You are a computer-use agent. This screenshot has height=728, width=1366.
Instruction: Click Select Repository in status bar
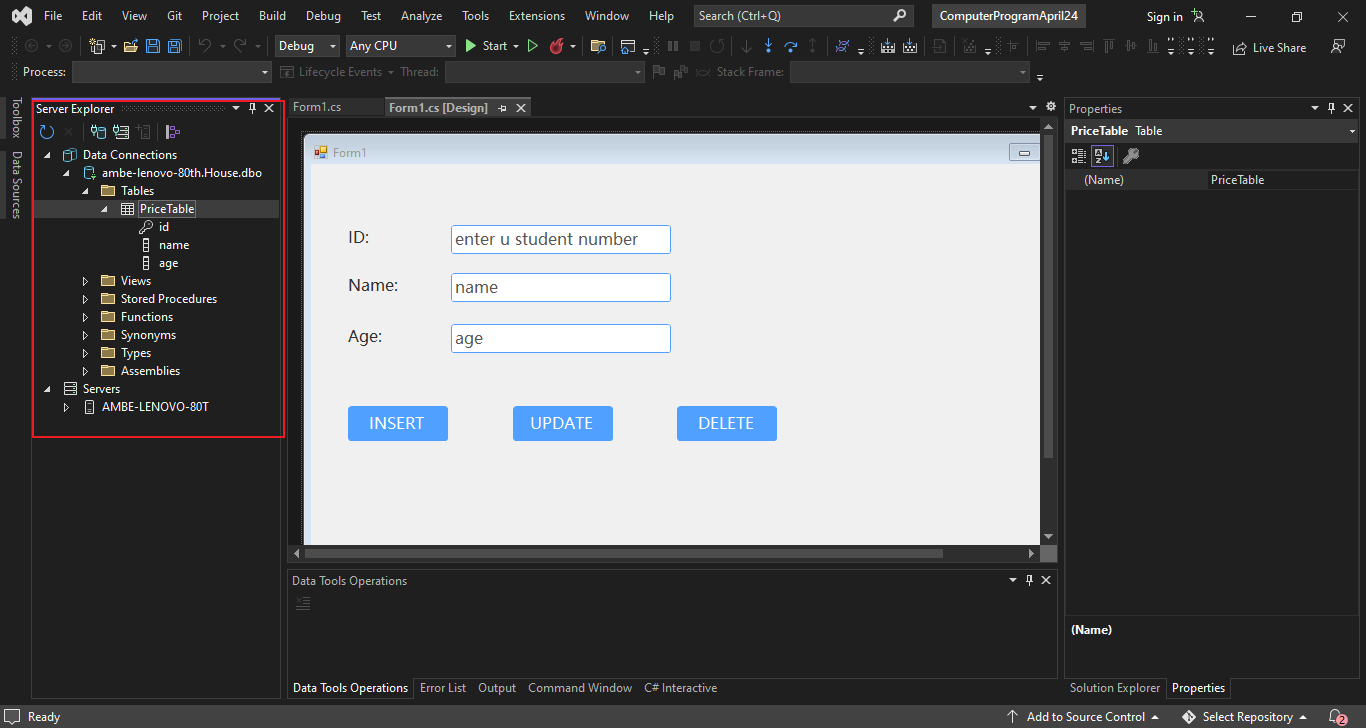pyautogui.click(x=1246, y=717)
